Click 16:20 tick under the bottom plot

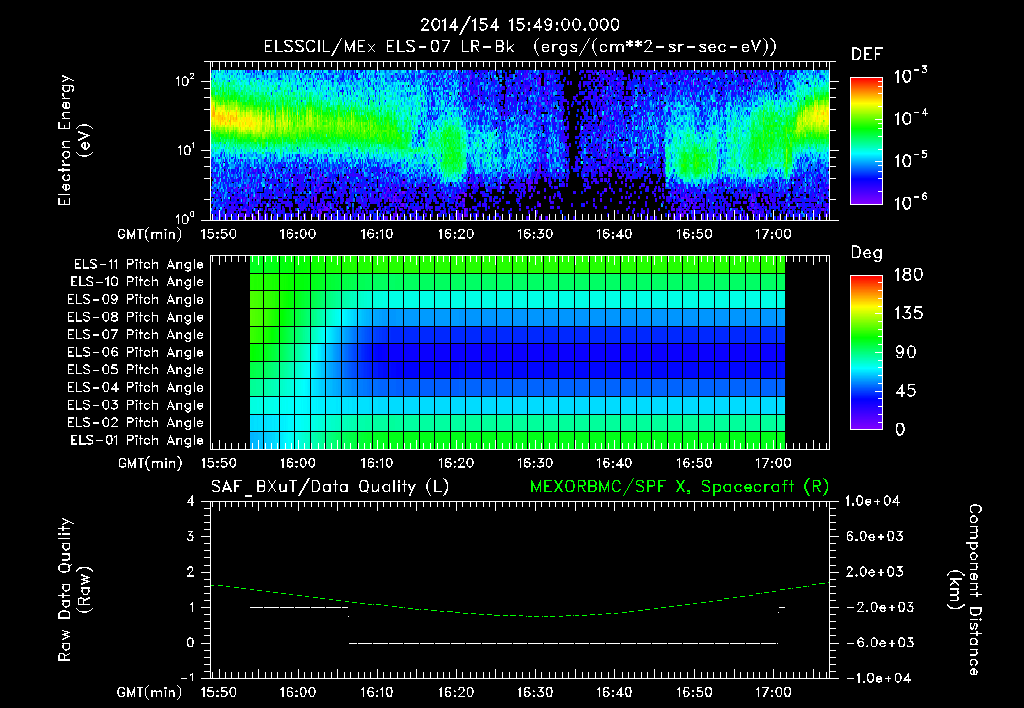(456, 692)
